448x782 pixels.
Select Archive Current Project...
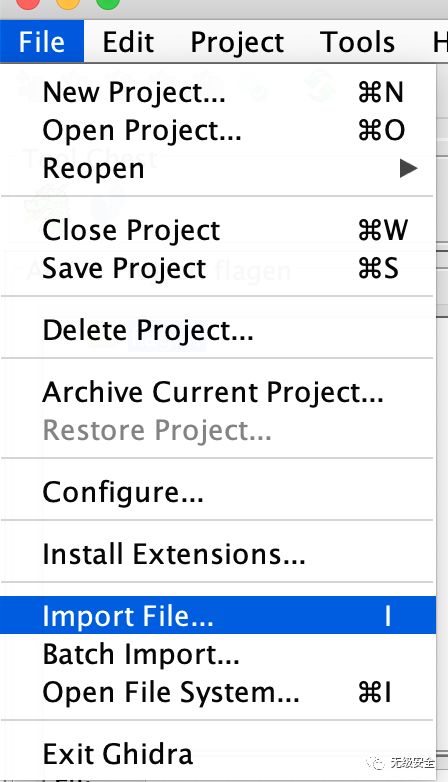[x=218, y=392]
